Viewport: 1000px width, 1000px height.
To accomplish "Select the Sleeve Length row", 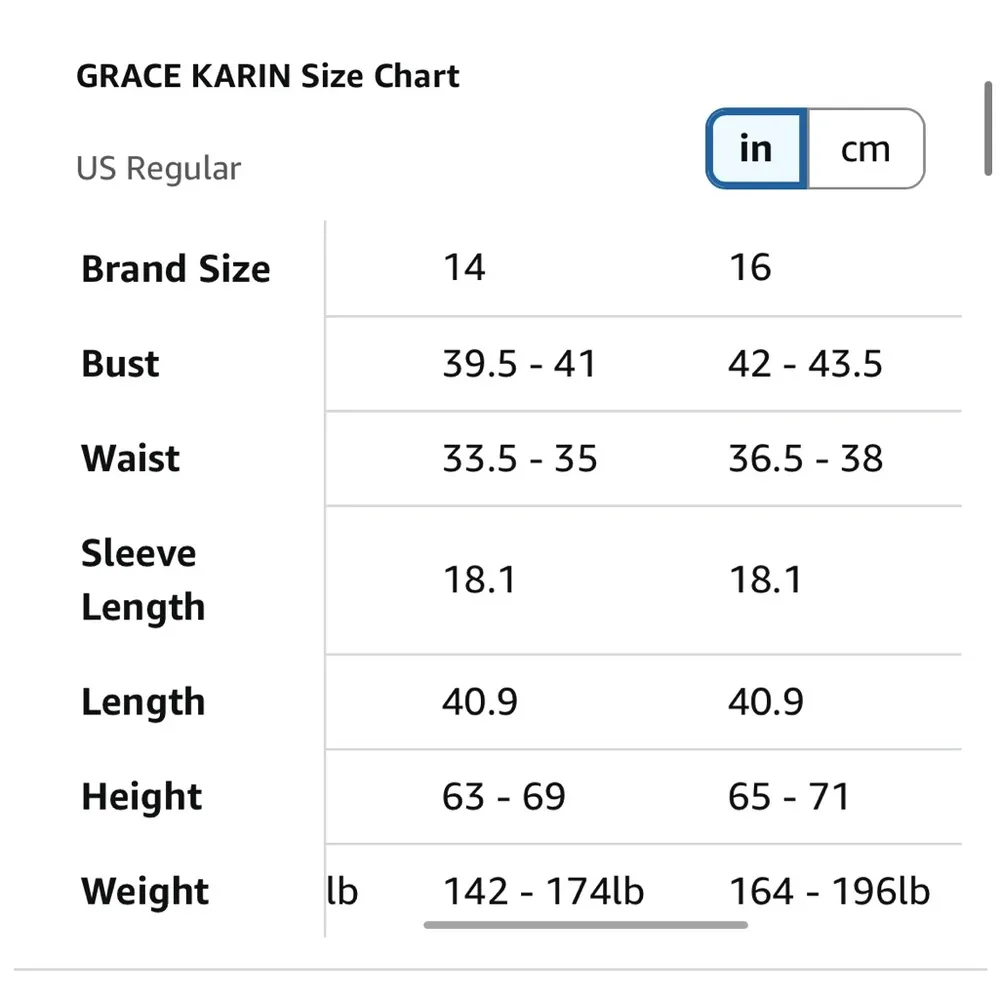I will click(x=142, y=580).
